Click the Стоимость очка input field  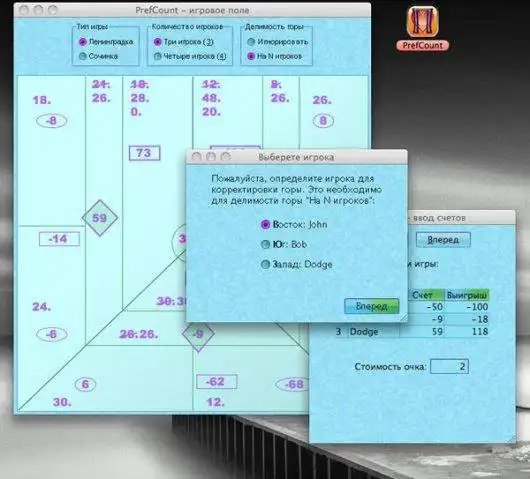449,366
